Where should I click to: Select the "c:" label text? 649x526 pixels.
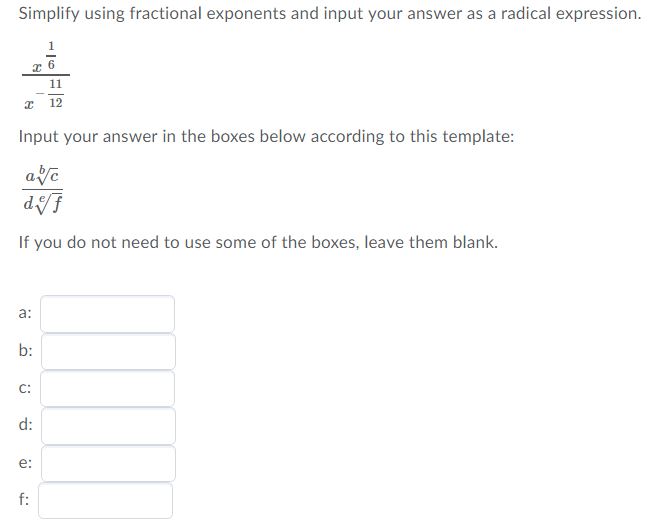pos(25,388)
